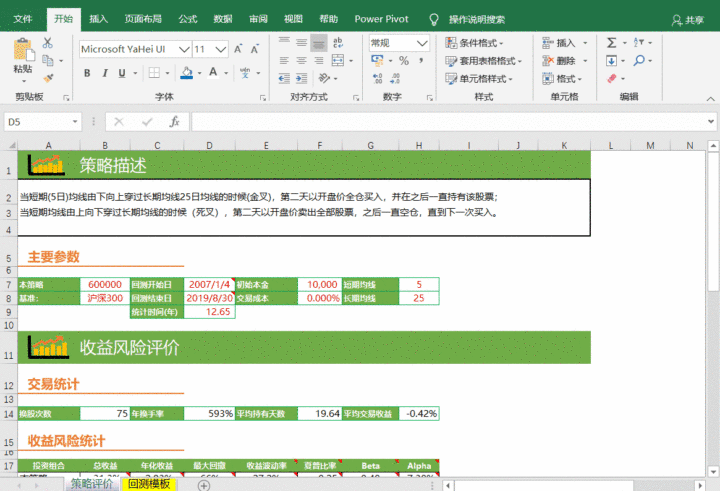Screen dimensions: 720x491
Task: Switch to the Insert tab
Action: point(98,19)
